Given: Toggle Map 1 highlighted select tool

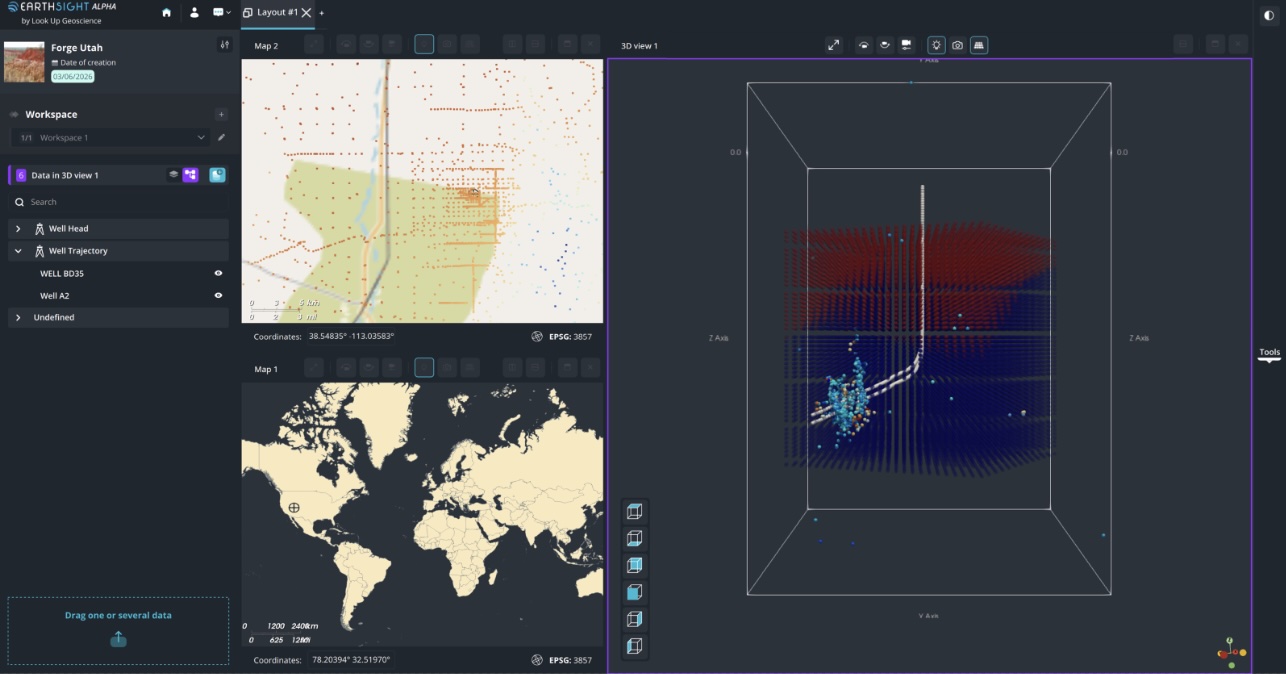Looking at the screenshot, I should [424, 368].
